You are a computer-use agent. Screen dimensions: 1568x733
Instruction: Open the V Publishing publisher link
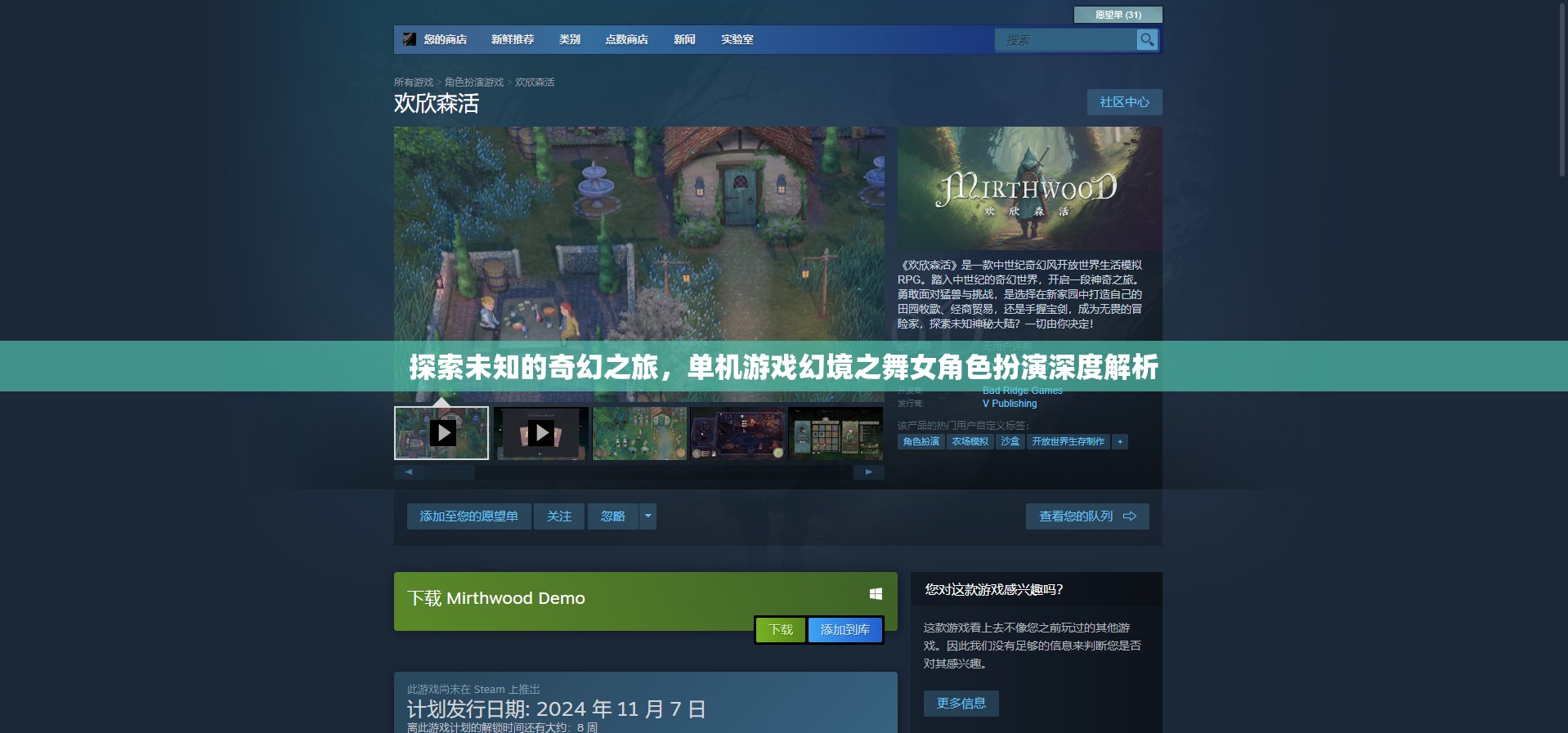pyautogui.click(x=1010, y=404)
